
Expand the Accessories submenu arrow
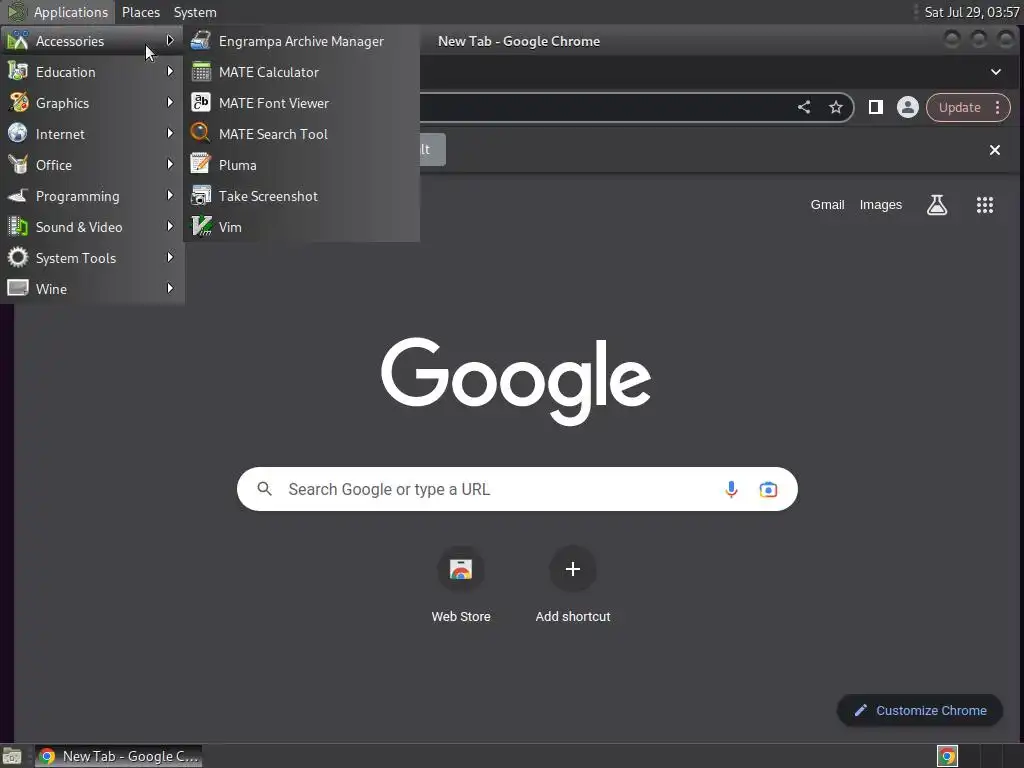(170, 40)
